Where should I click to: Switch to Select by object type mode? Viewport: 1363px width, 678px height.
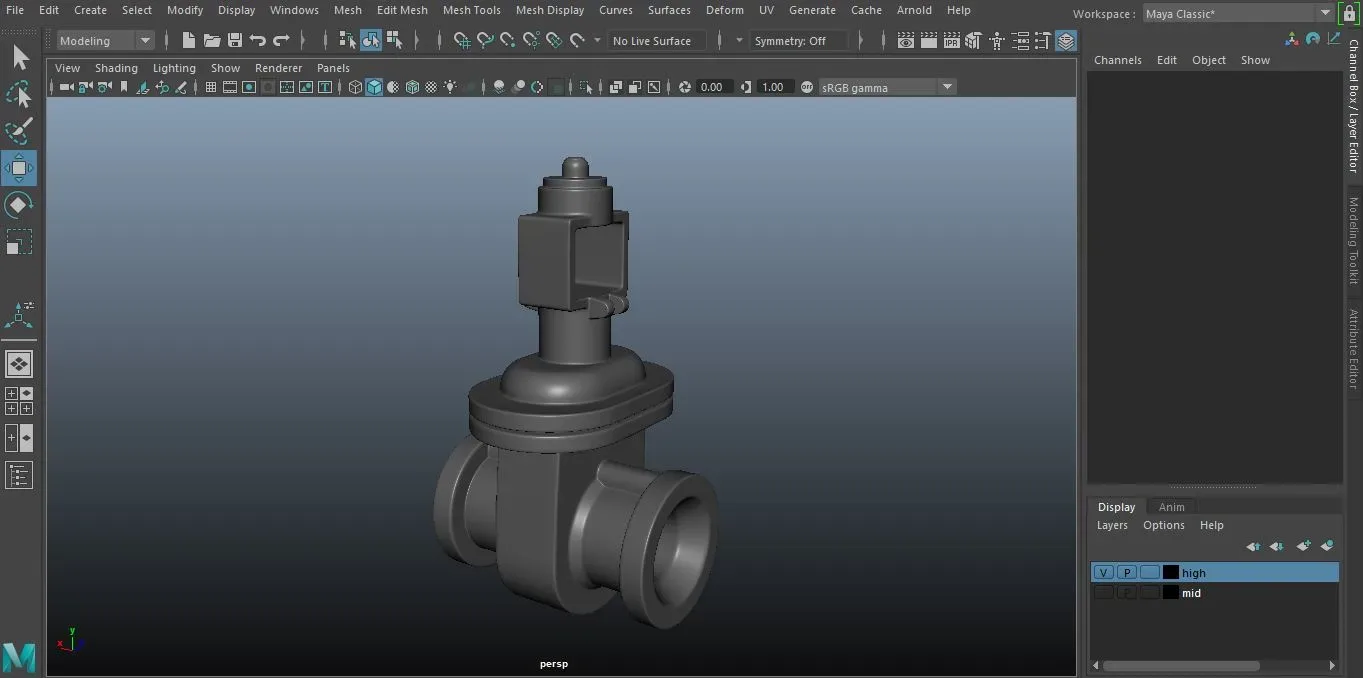click(371, 41)
